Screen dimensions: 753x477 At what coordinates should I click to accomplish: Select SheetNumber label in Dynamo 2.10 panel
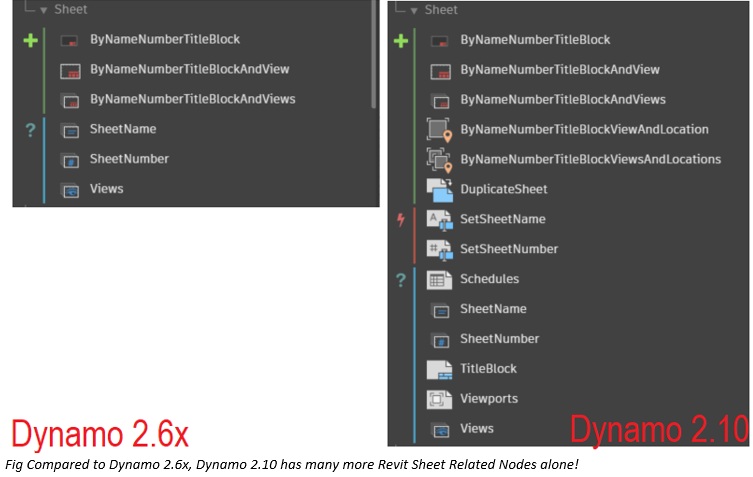click(499, 338)
